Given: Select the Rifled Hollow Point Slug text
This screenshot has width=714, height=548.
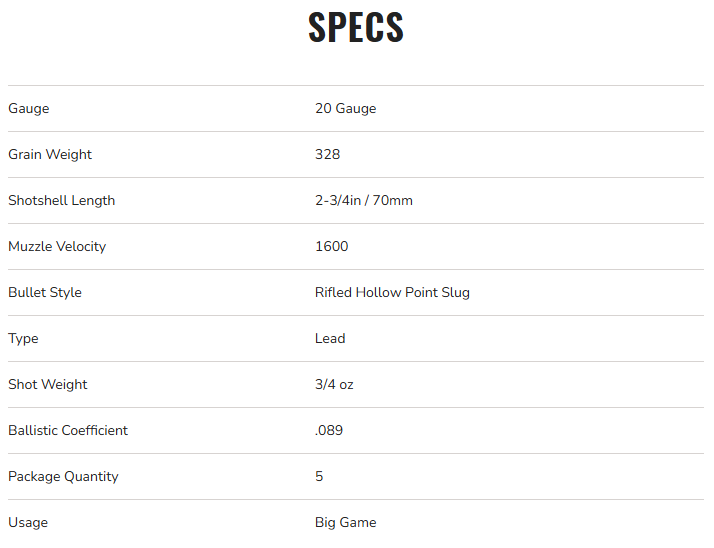Looking at the screenshot, I should click(x=392, y=292).
